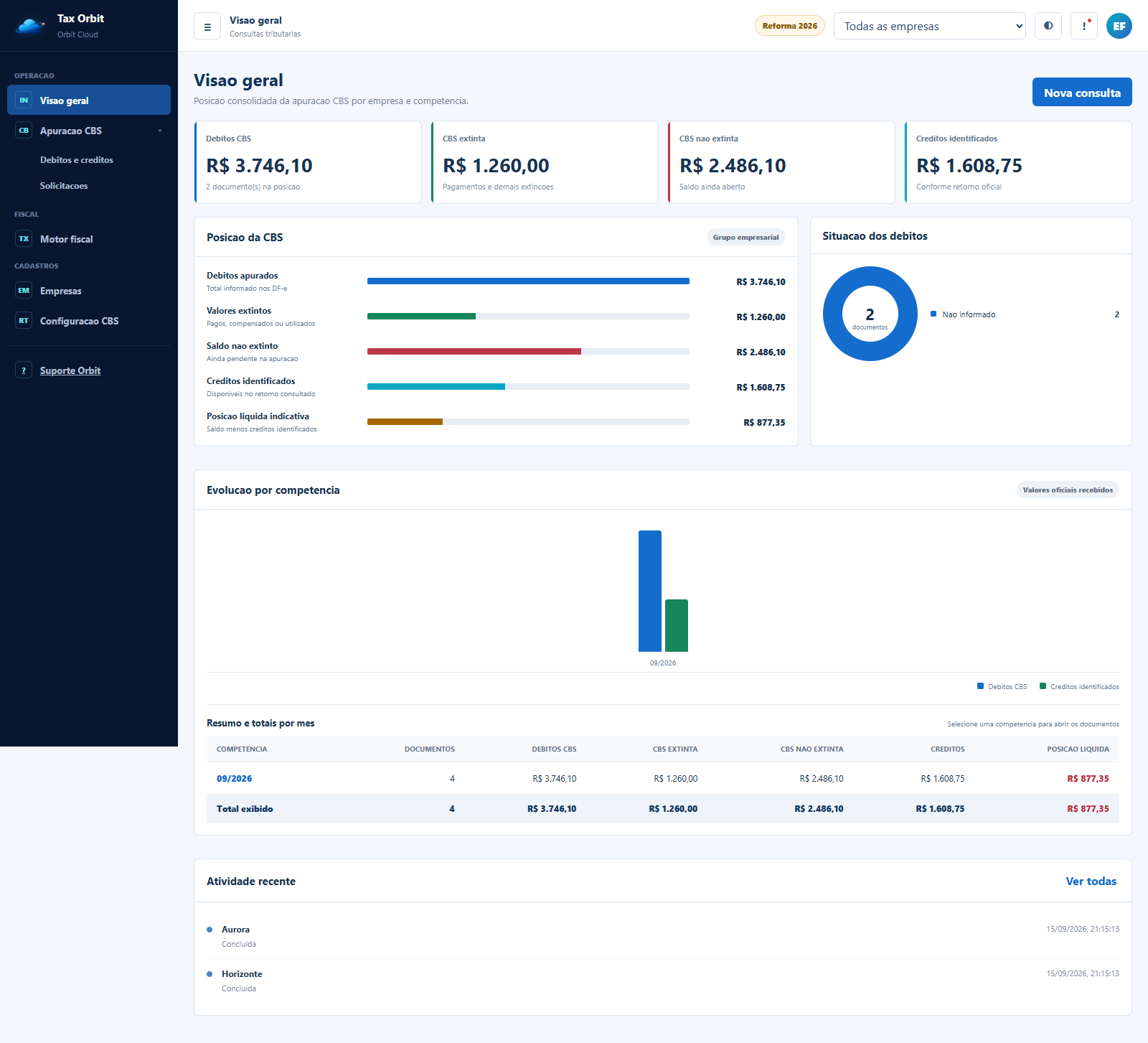Click the CBS NAO EXTINTA column header
The height and width of the screenshot is (1043, 1148).
[811, 749]
